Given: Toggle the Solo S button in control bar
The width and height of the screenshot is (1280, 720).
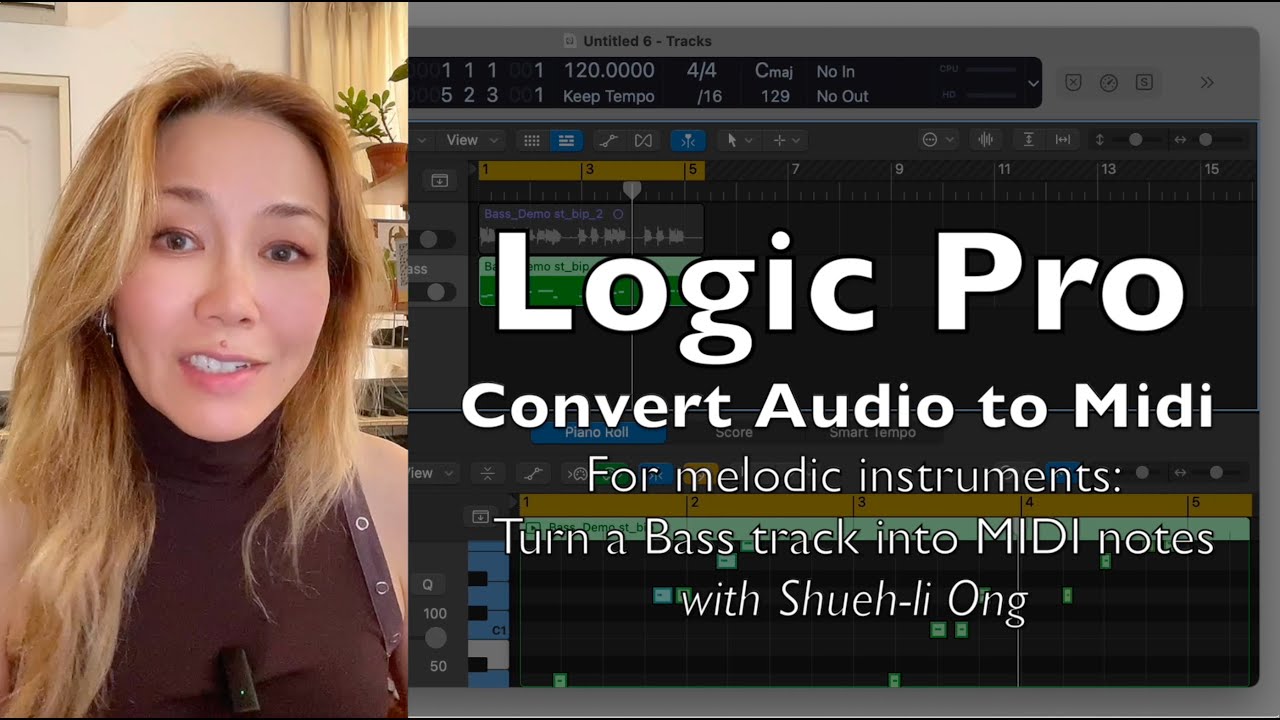Looking at the screenshot, I should (1144, 83).
